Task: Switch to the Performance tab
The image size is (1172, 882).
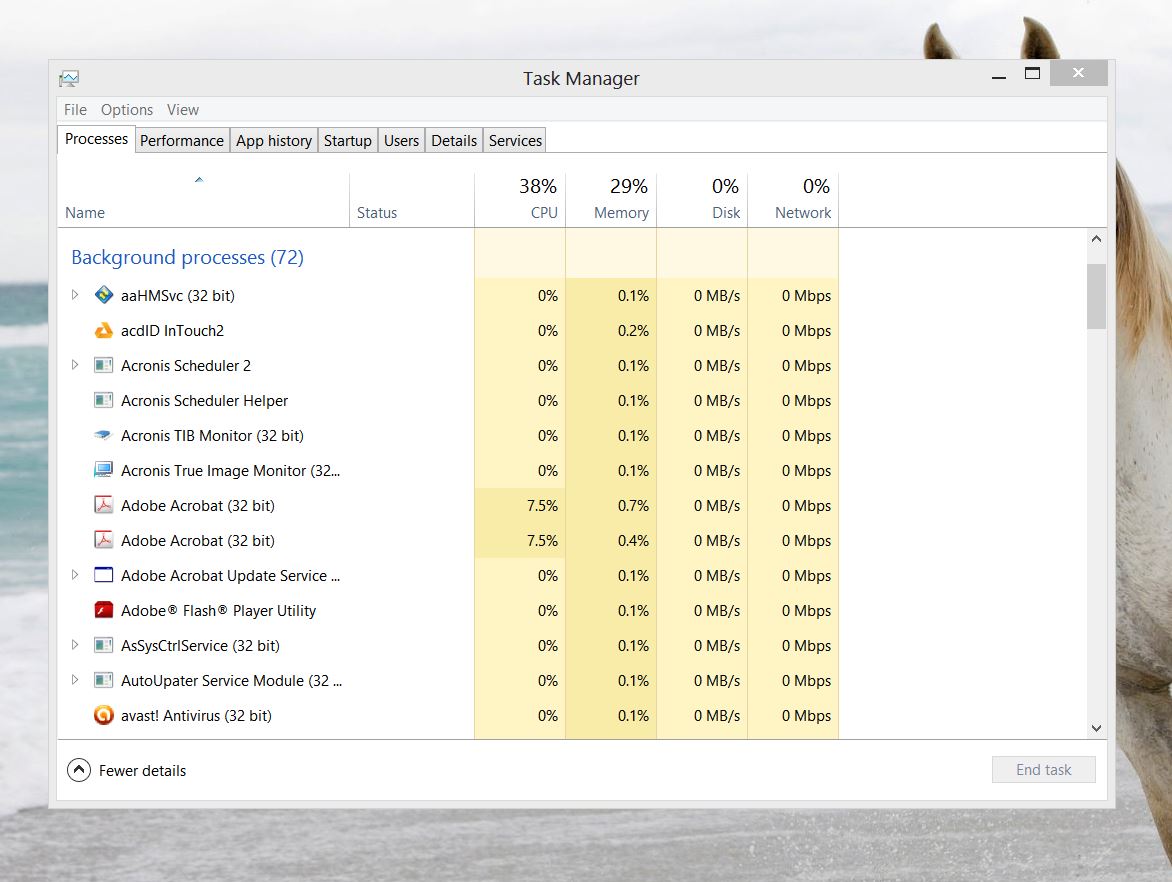Action: click(x=182, y=141)
